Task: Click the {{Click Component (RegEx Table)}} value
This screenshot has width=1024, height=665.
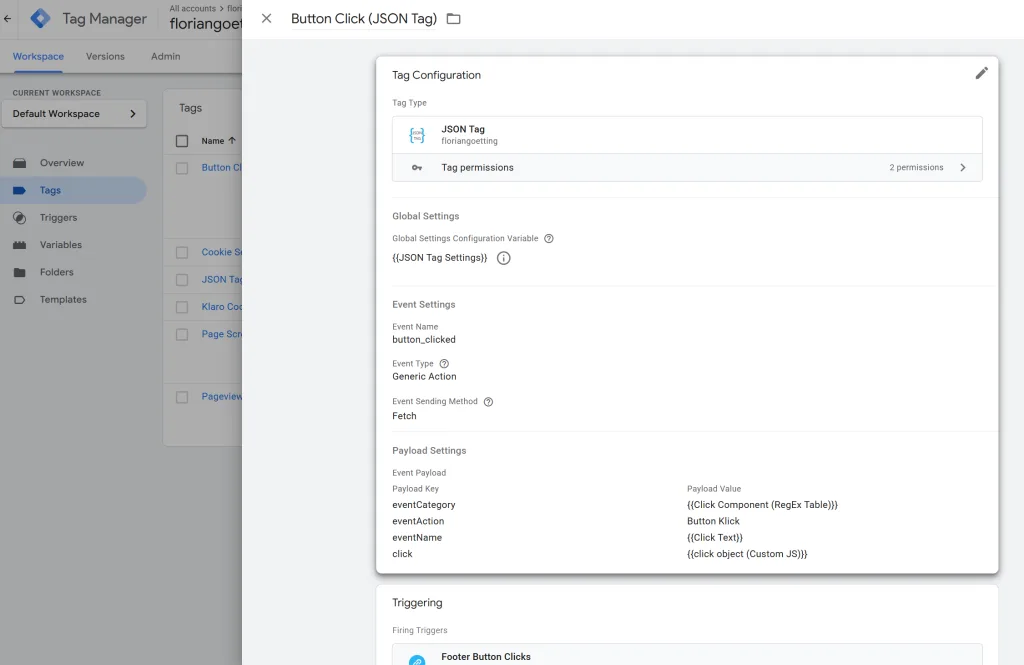Action: click(762, 505)
